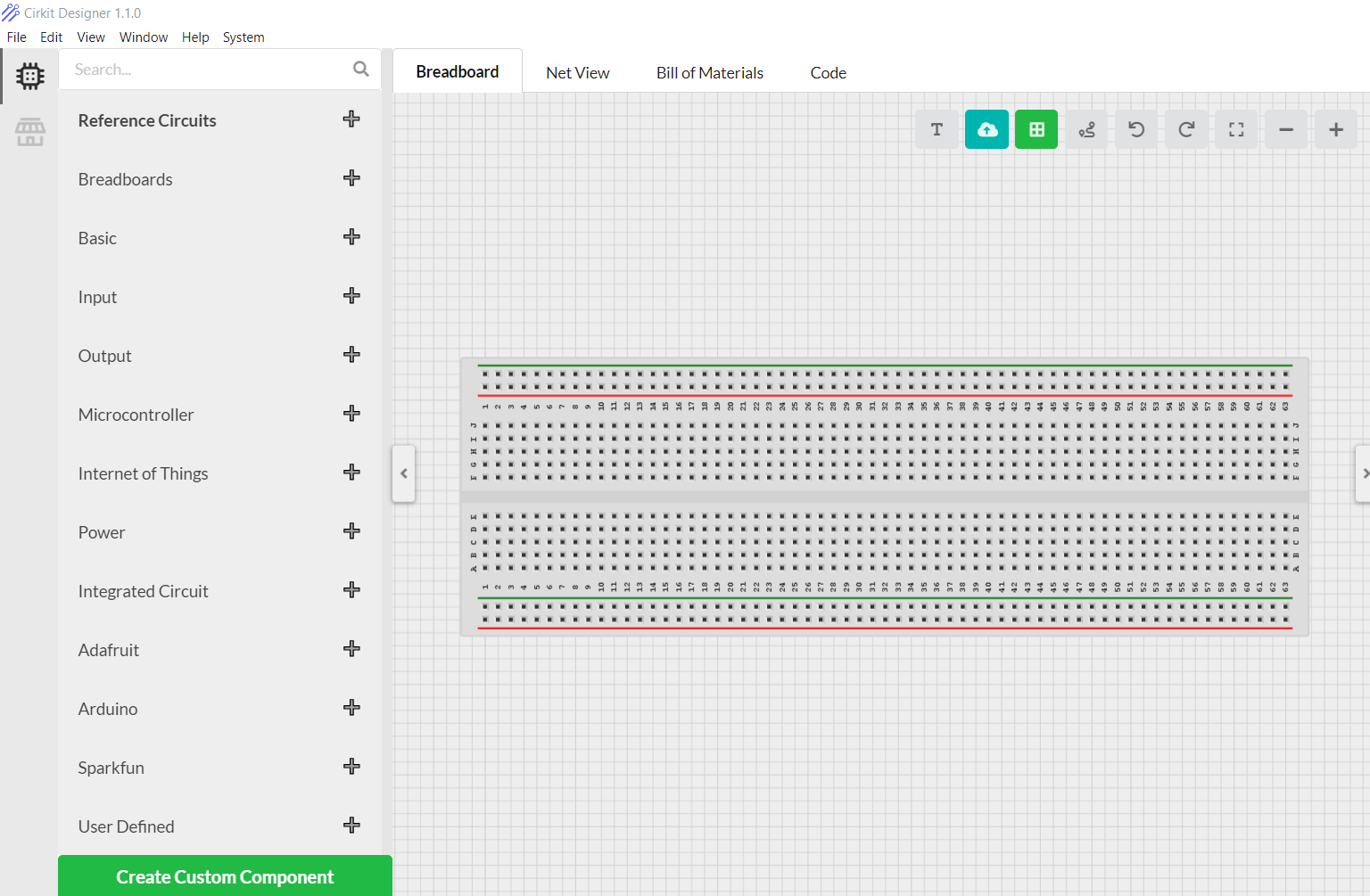Zoom in with the plus button

pos(1336,129)
